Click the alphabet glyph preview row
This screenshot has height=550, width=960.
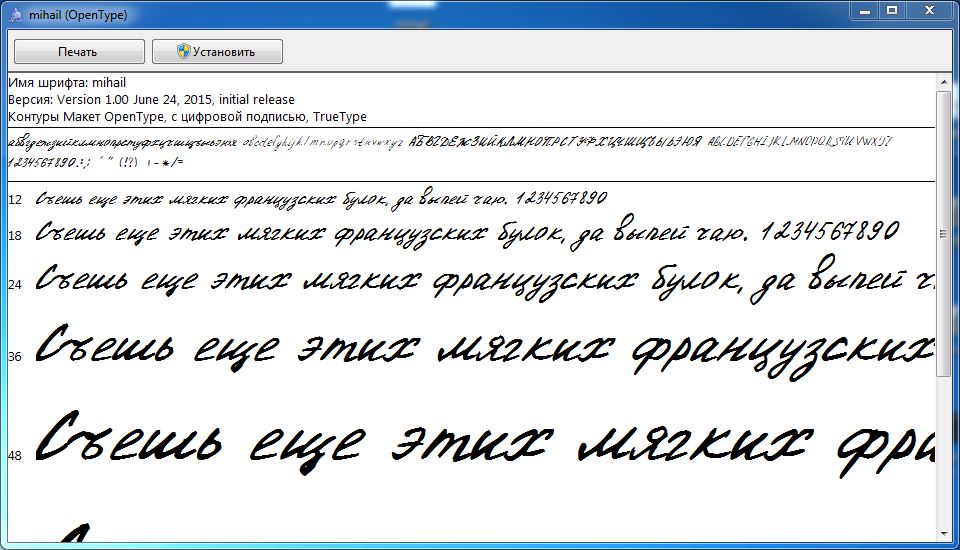click(450, 143)
